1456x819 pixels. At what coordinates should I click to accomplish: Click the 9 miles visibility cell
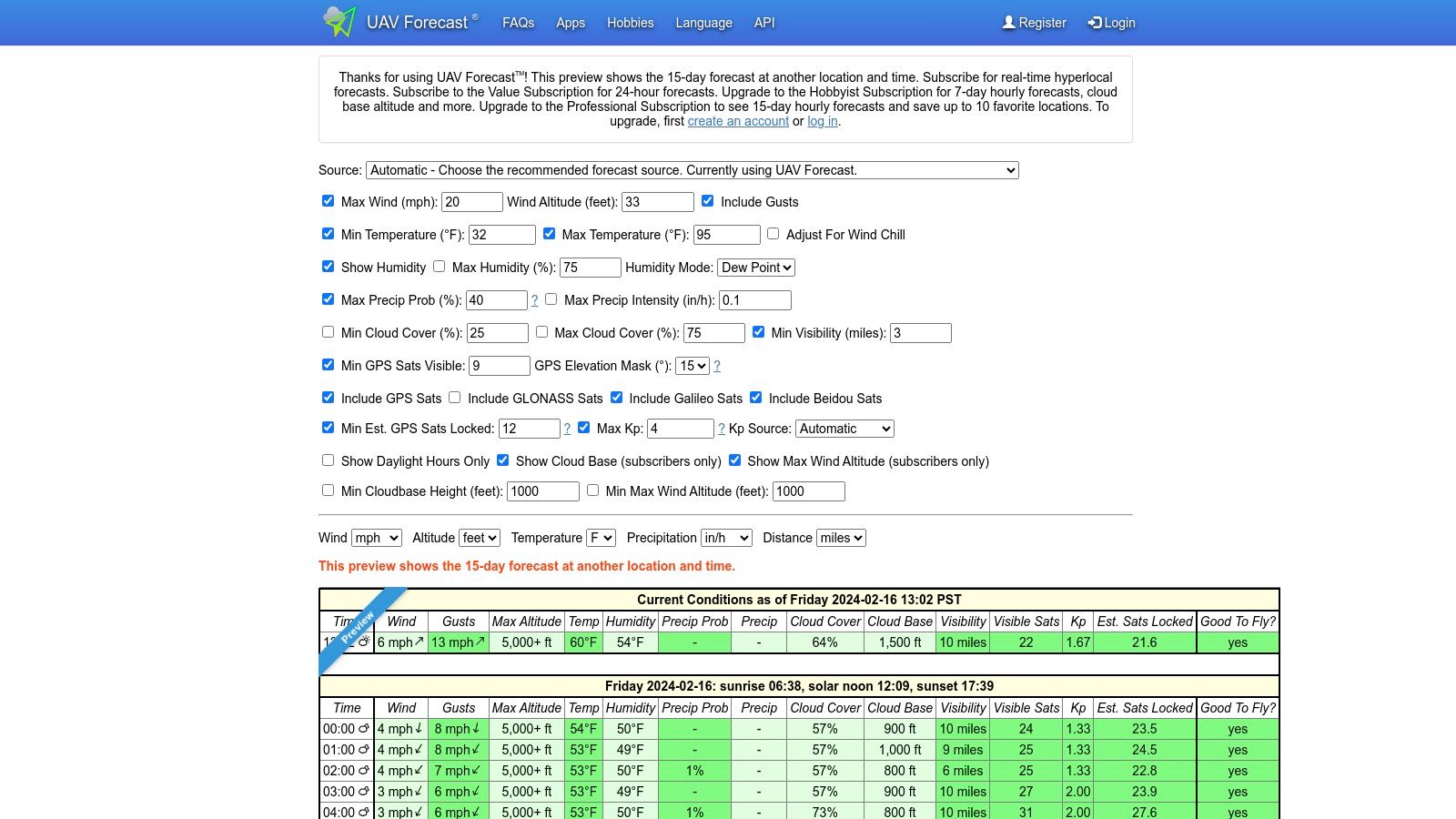tap(963, 750)
